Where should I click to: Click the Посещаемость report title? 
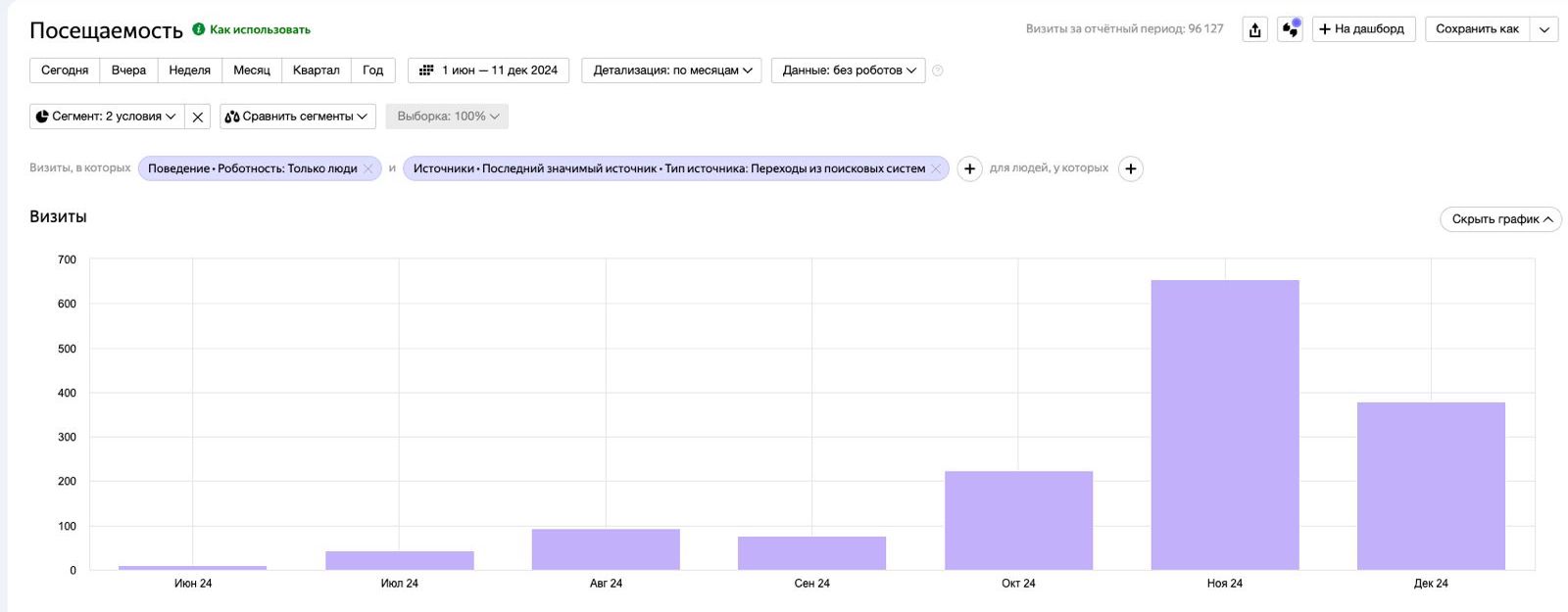106,30
